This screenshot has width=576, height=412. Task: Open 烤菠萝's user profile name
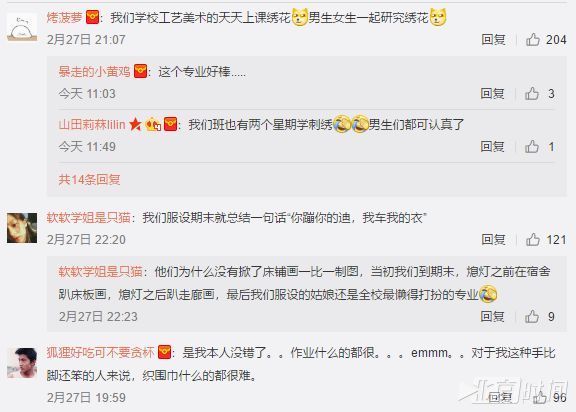[x=65, y=17]
